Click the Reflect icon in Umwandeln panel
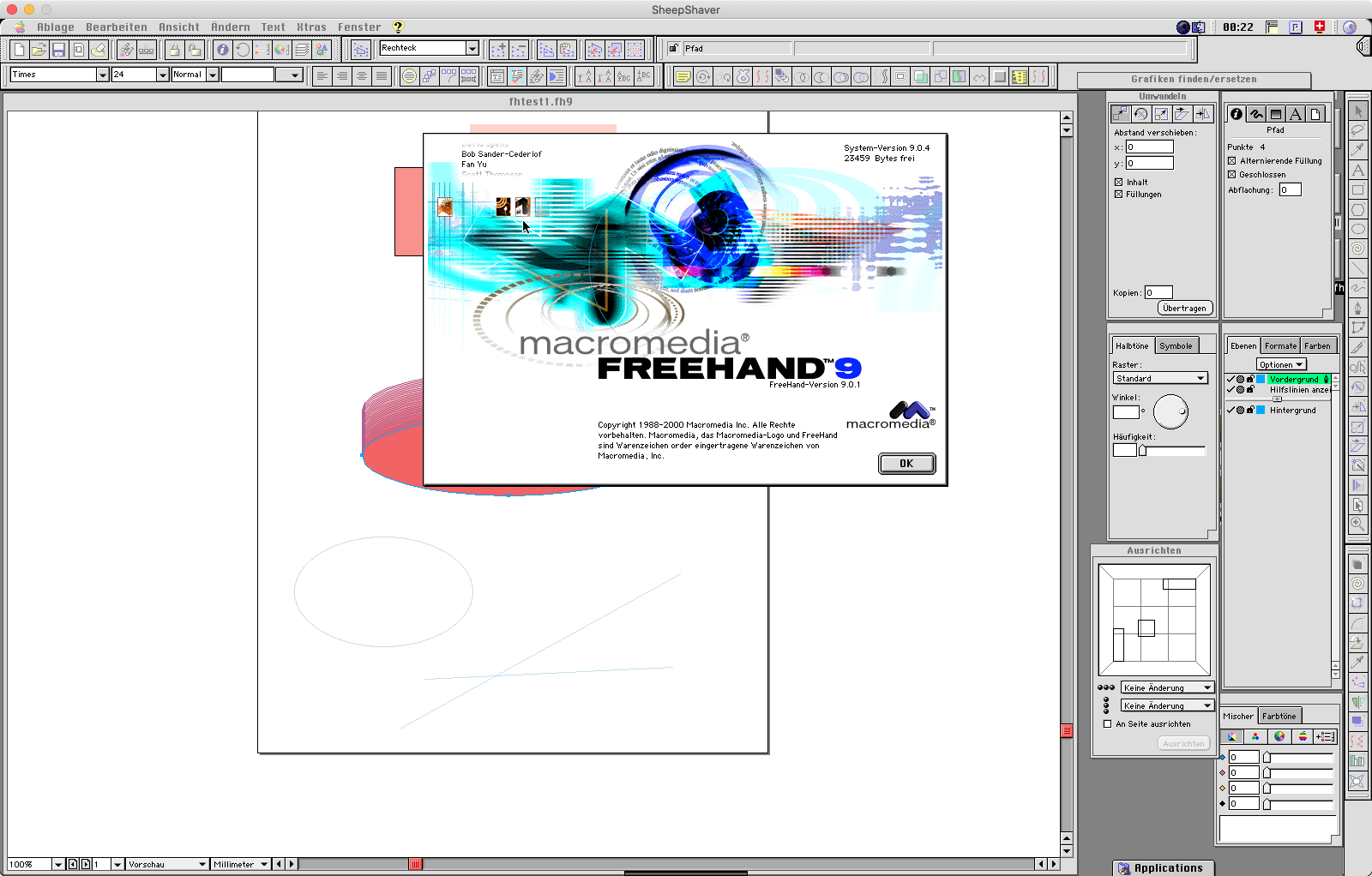Screen dimensions: 1372x876 1202,114
